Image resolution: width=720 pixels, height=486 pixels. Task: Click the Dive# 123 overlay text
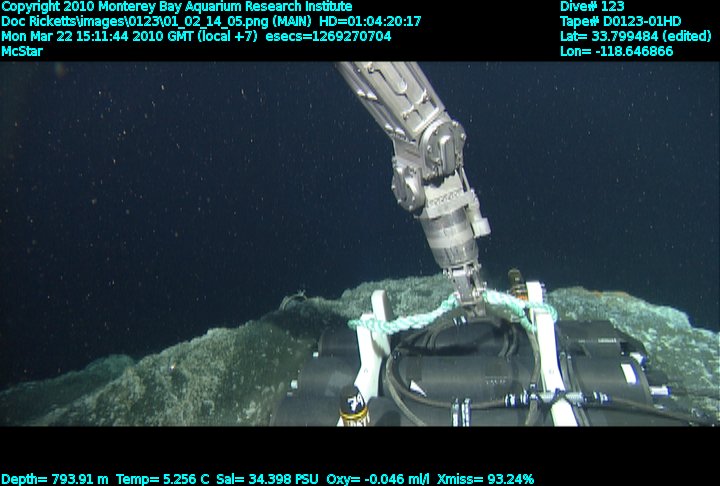pos(592,7)
